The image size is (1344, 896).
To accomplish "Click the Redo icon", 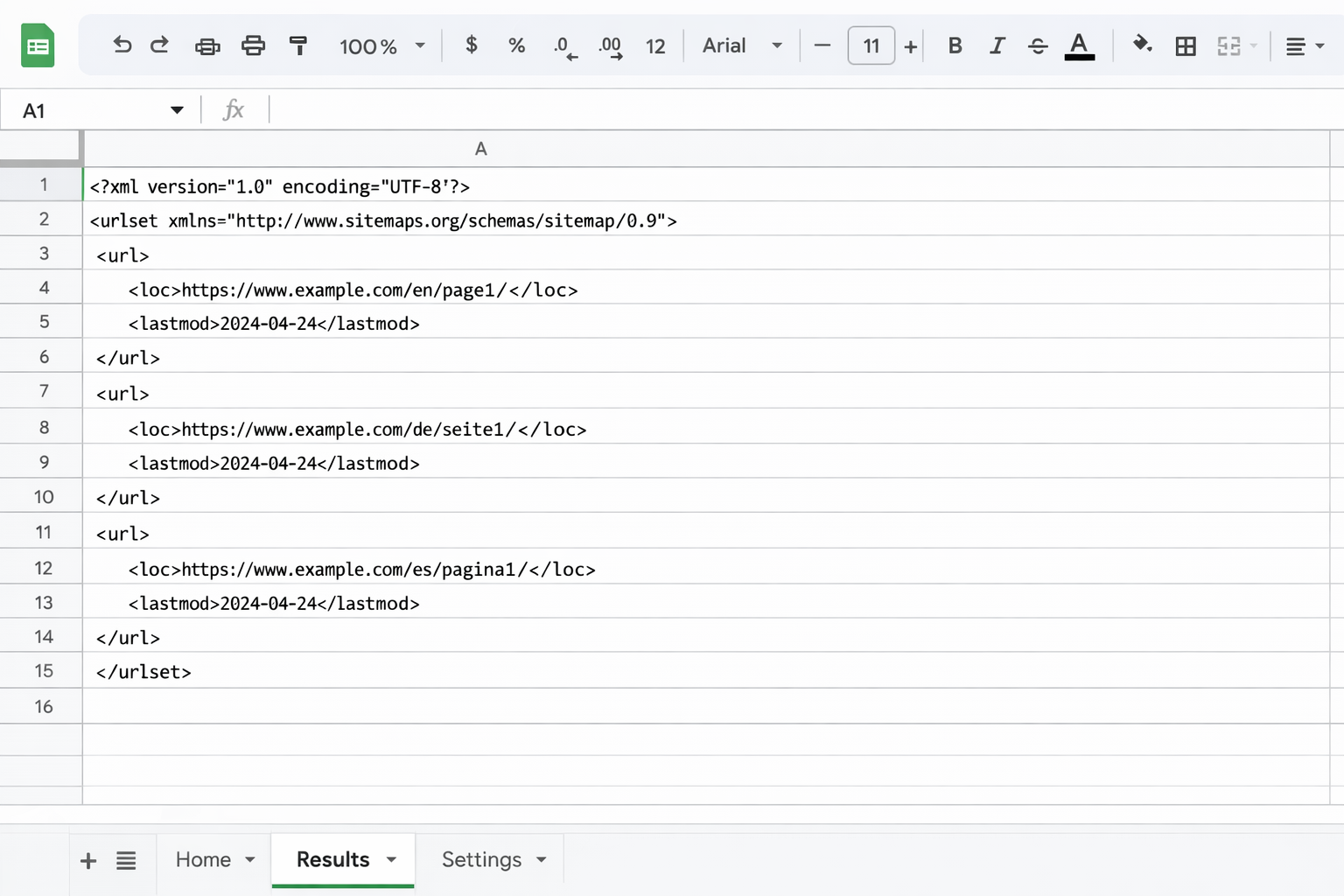I will click(x=160, y=45).
